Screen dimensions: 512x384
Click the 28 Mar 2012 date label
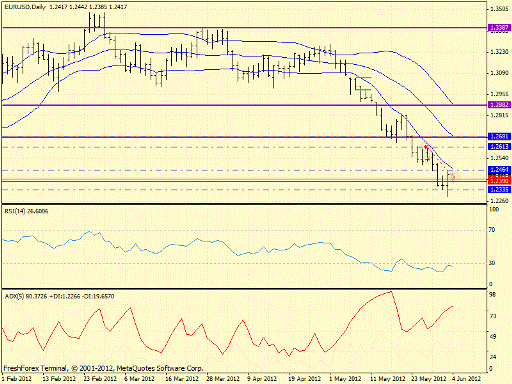pyautogui.click(x=223, y=379)
